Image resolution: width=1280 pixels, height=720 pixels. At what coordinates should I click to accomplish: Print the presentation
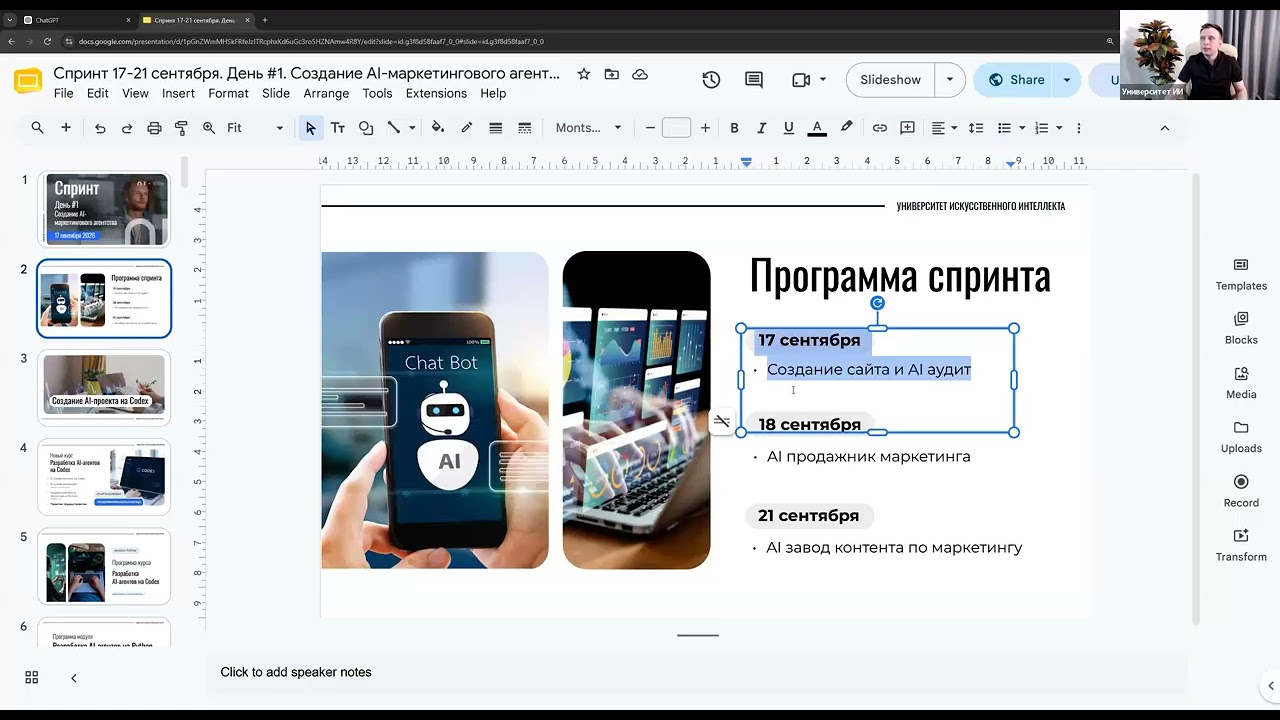point(154,128)
